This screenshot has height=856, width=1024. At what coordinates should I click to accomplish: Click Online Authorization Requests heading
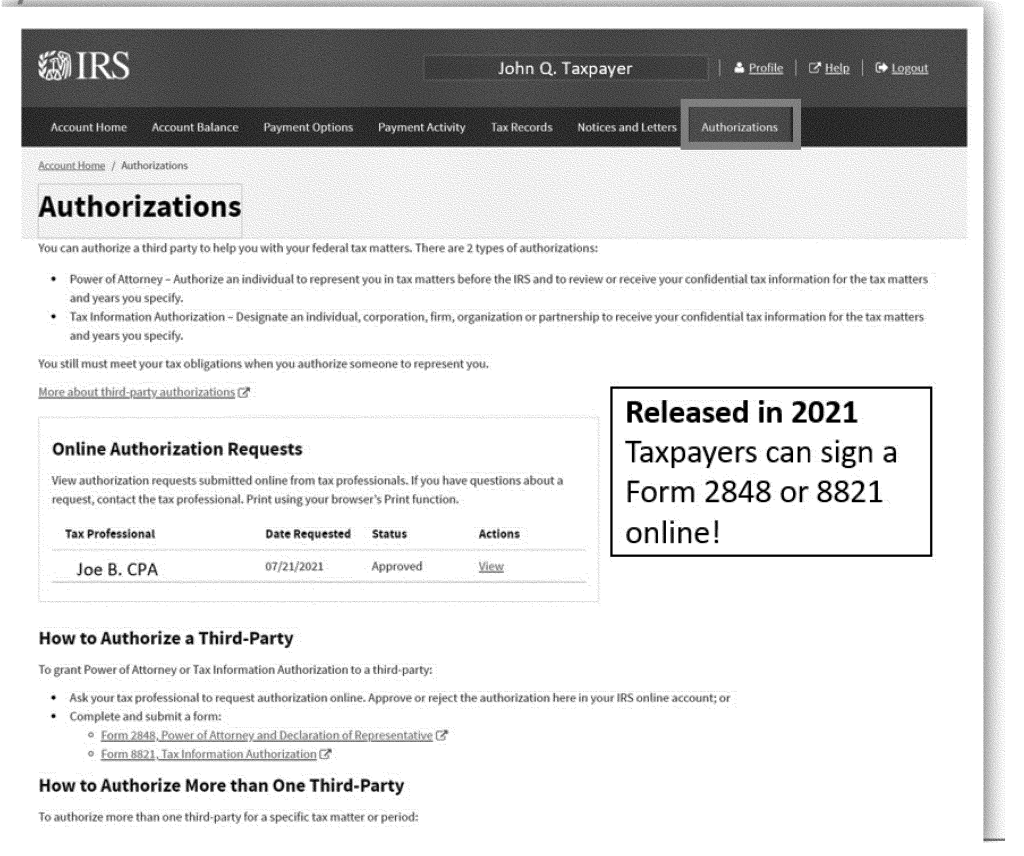pos(177,449)
